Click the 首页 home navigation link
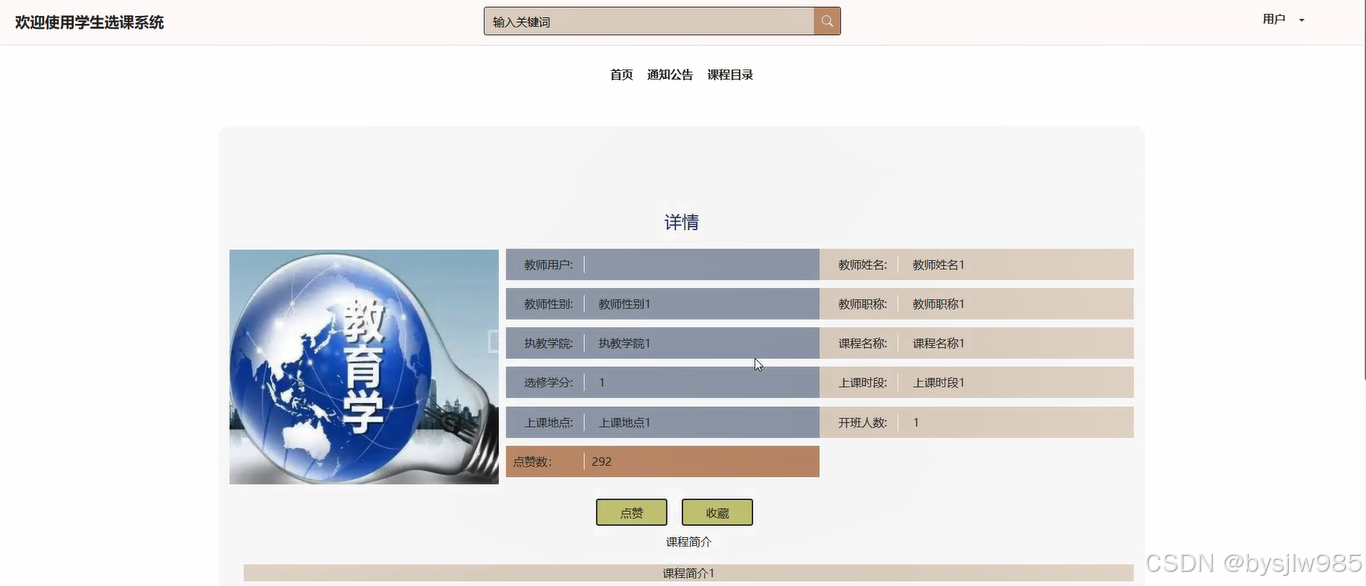 click(620, 74)
